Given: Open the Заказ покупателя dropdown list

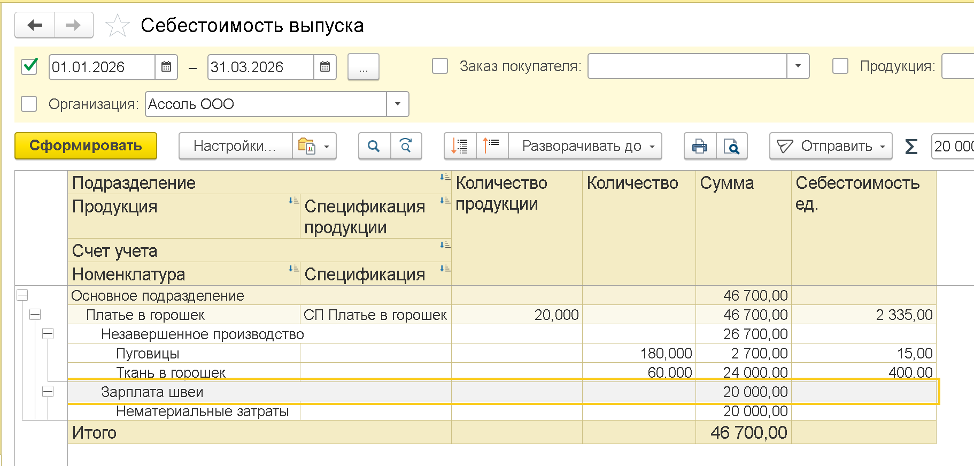Looking at the screenshot, I should (798, 67).
